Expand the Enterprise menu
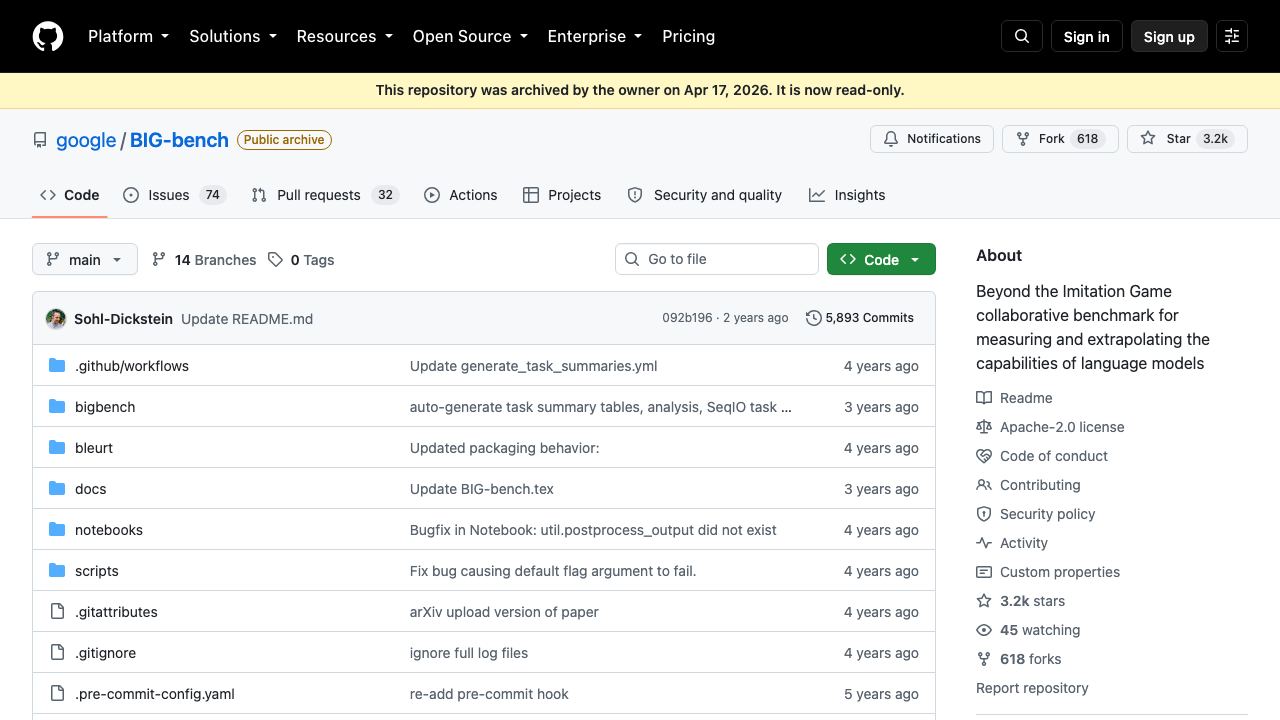The image size is (1280, 720). click(595, 36)
